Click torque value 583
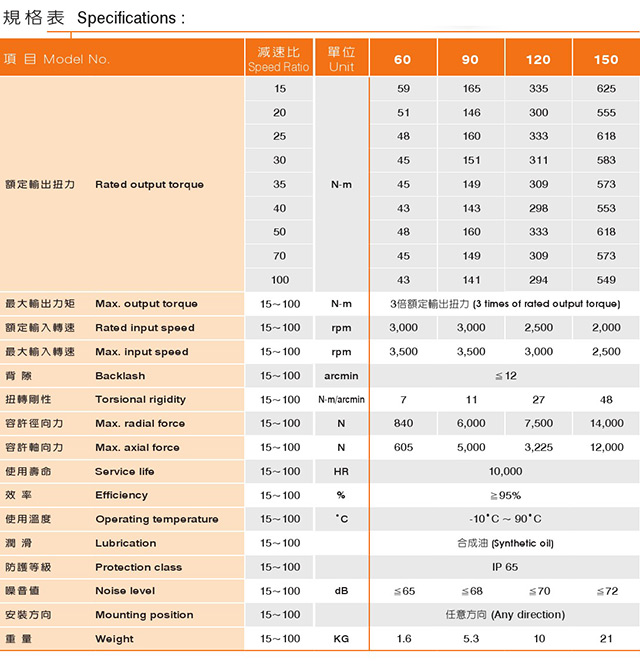The image size is (640, 664). pos(606,160)
